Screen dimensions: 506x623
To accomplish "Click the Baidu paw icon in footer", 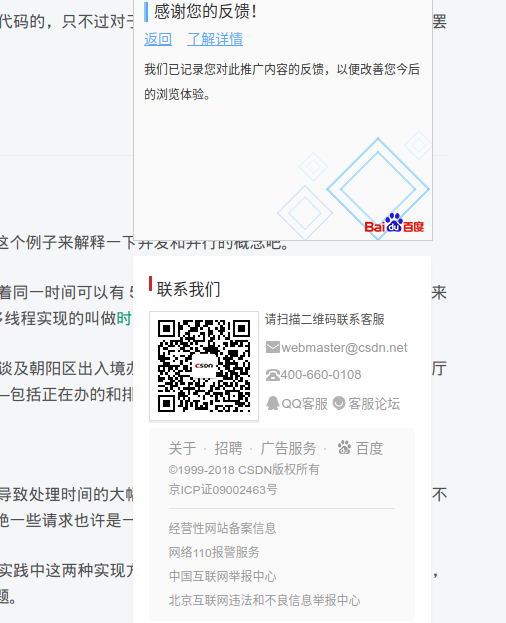I will pyautogui.click(x=344, y=447).
